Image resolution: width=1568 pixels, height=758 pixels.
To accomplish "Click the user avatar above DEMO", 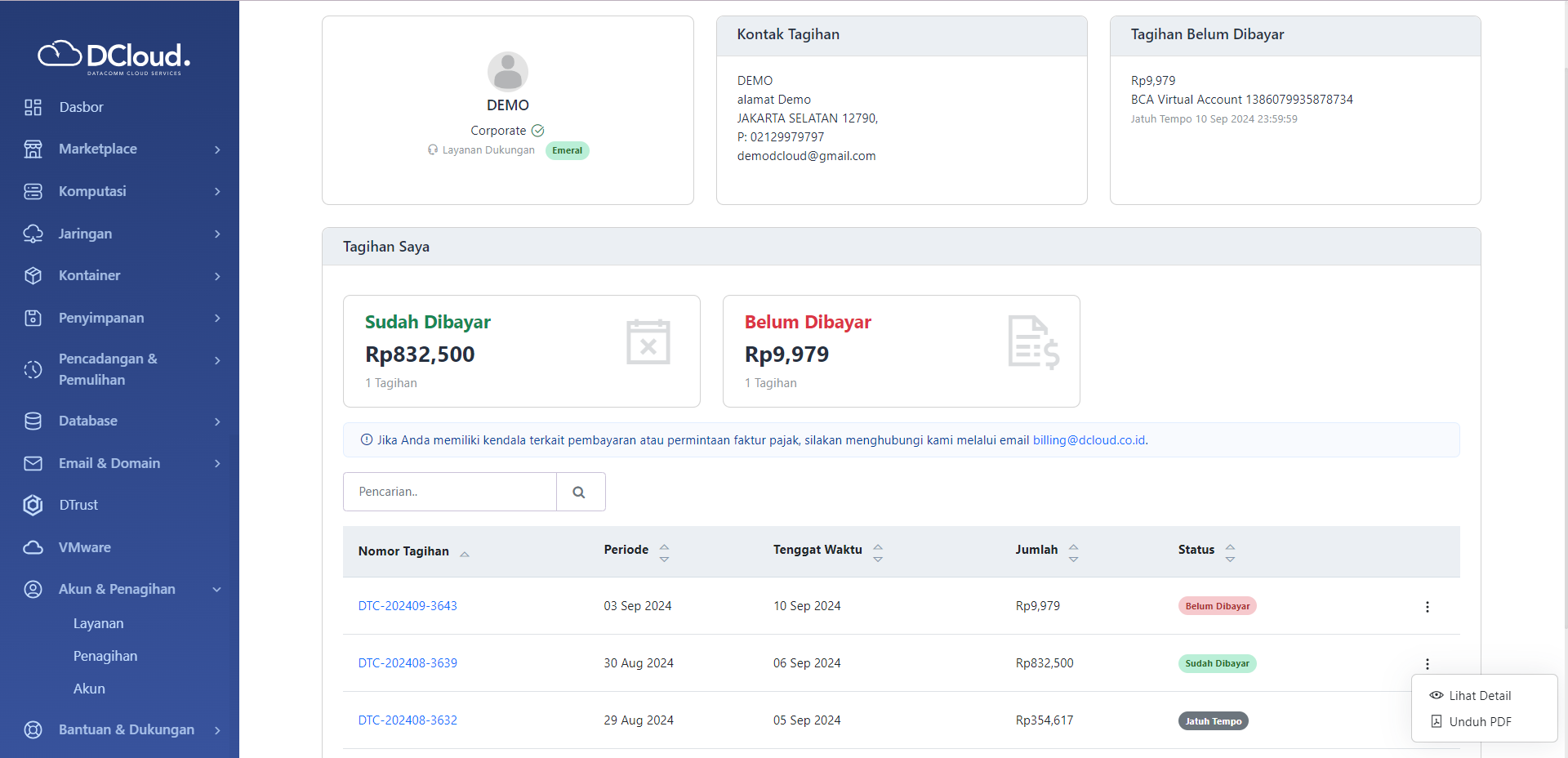I will (507, 72).
